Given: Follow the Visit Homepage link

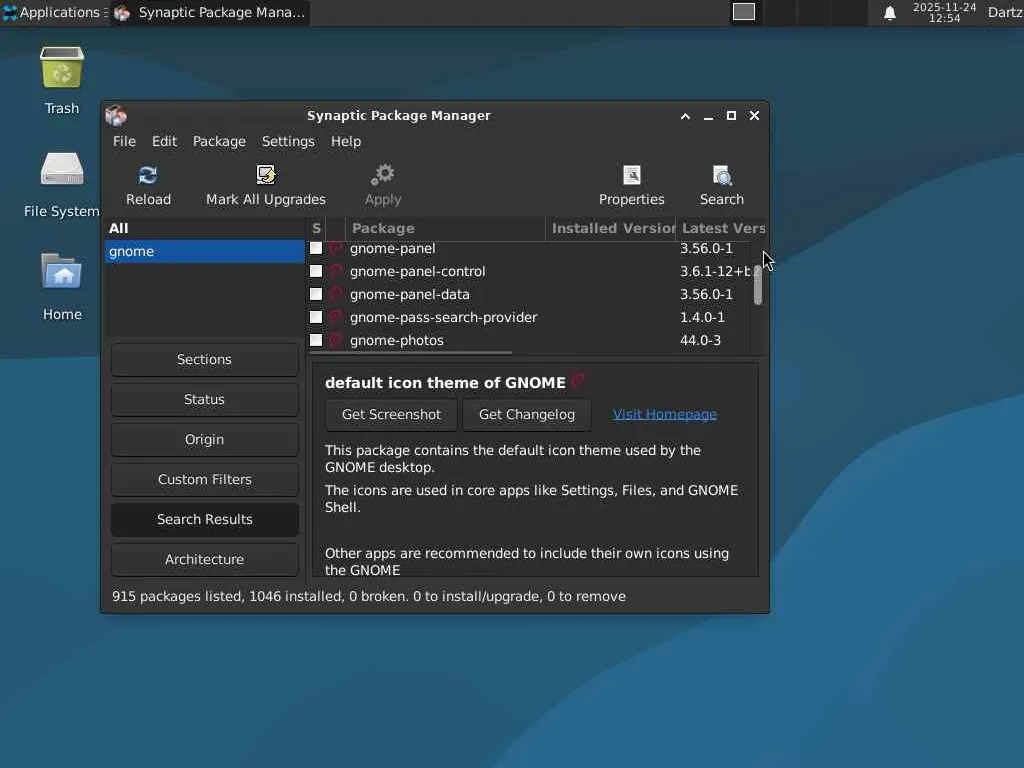Looking at the screenshot, I should coord(664,414).
